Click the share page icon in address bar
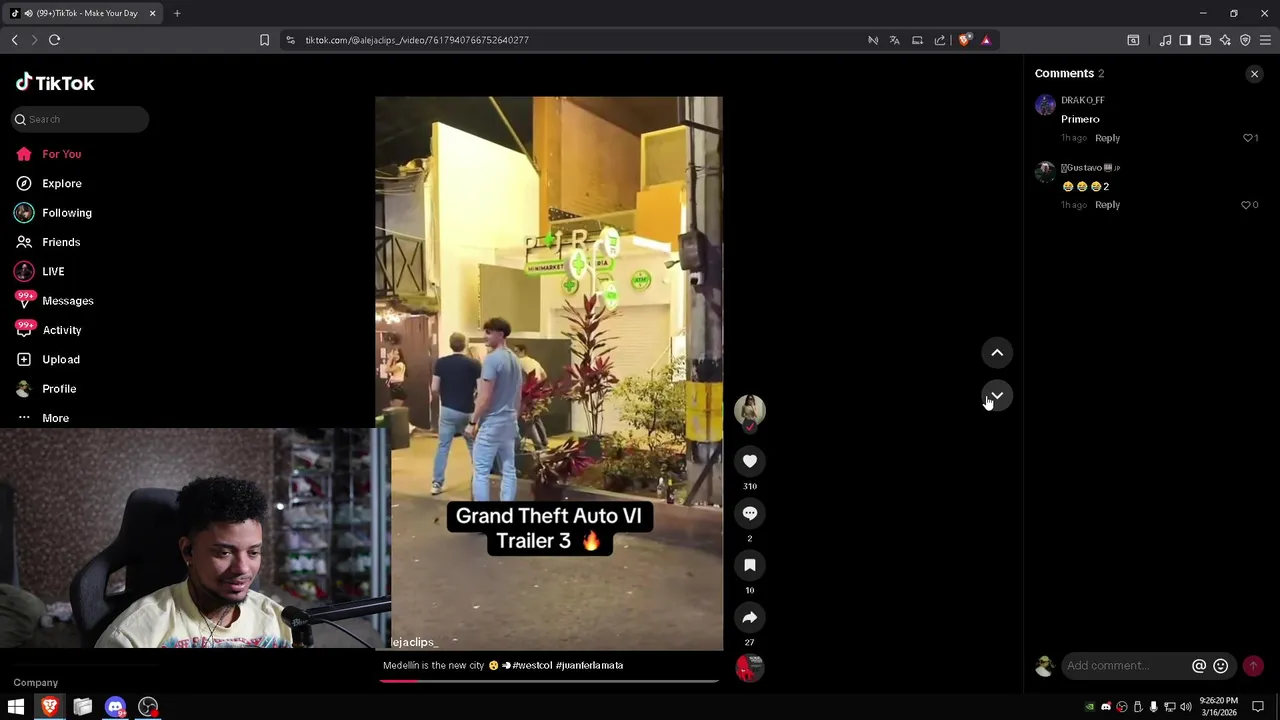Screen dimensions: 1280x720 (x=940, y=40)
